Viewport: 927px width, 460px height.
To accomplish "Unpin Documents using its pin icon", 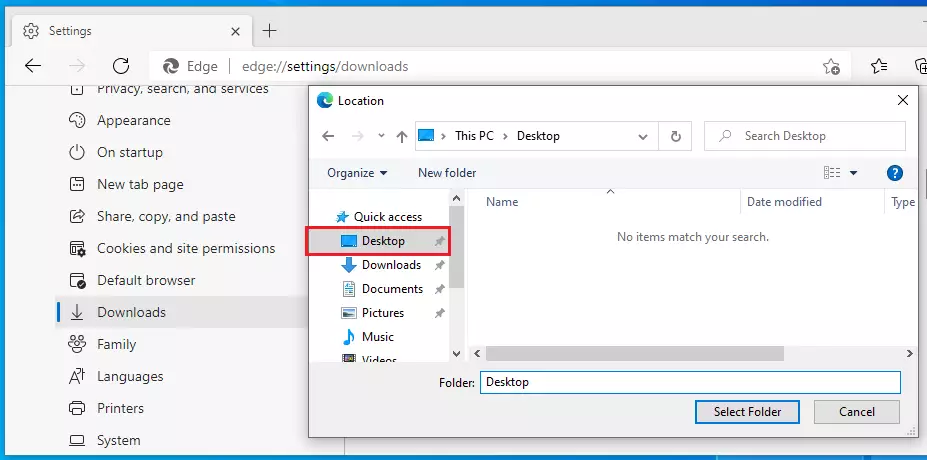I will [439, 289].
